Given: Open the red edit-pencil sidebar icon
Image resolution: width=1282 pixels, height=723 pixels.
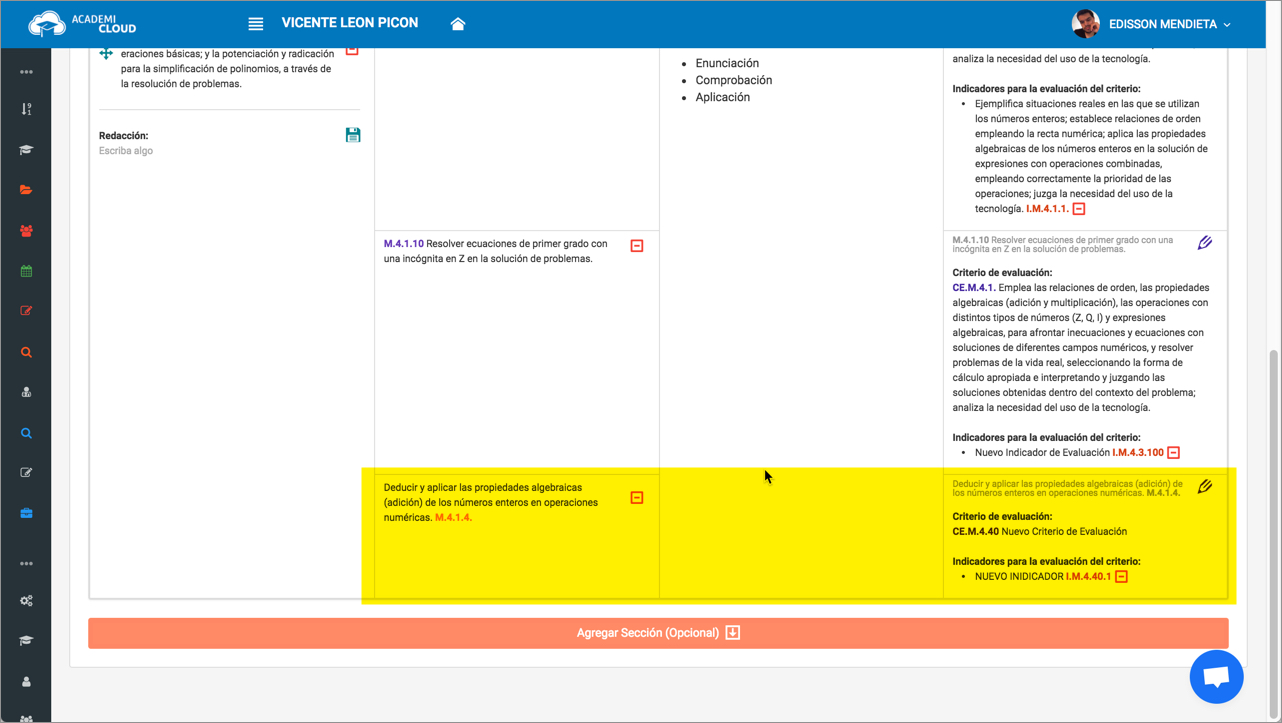Looking at the screenshot, I should (26, 311).
